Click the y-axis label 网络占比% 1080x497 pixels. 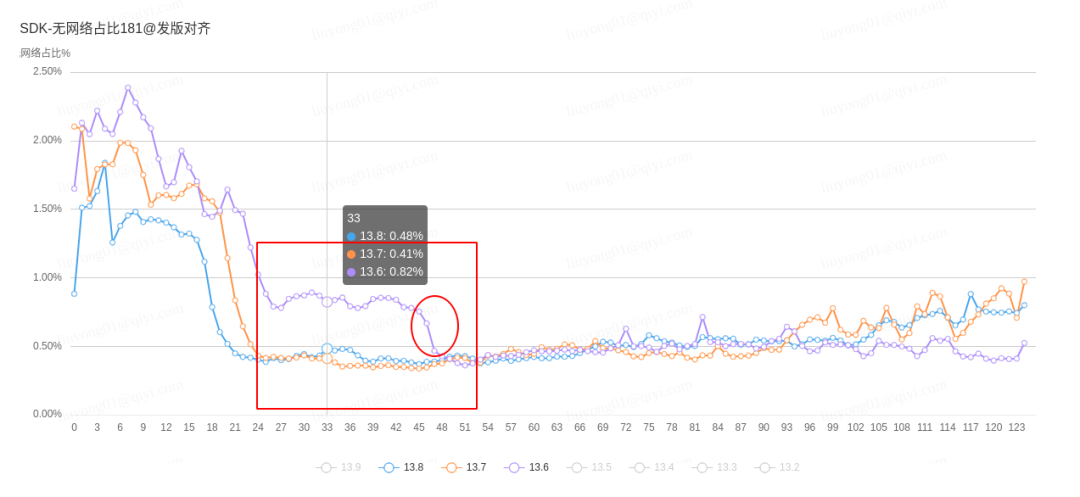[45, 53]
